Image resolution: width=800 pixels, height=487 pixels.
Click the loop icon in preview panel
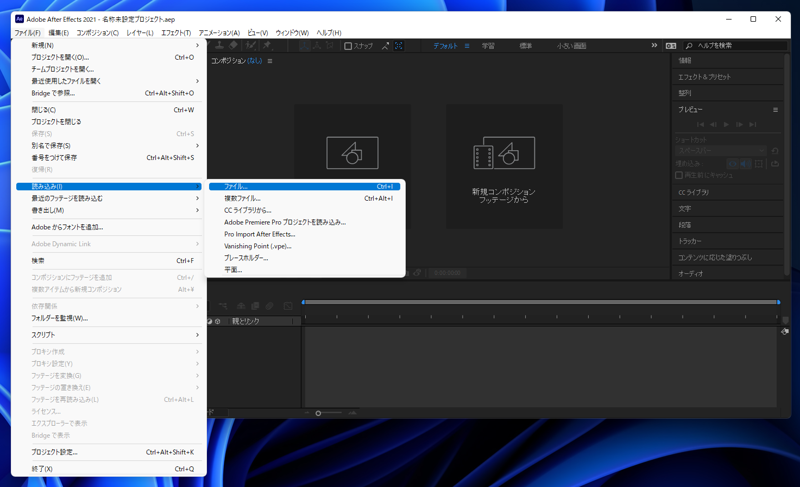775,164
